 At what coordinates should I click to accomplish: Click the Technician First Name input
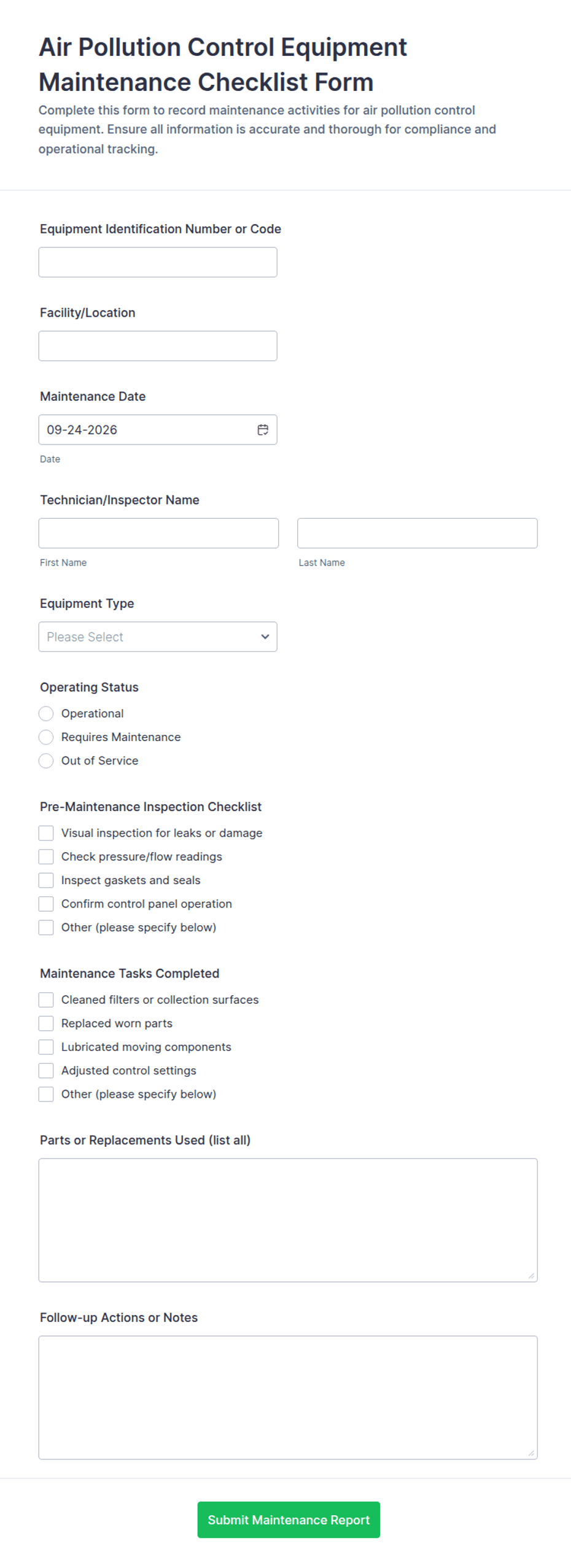(x=158, y=533)
